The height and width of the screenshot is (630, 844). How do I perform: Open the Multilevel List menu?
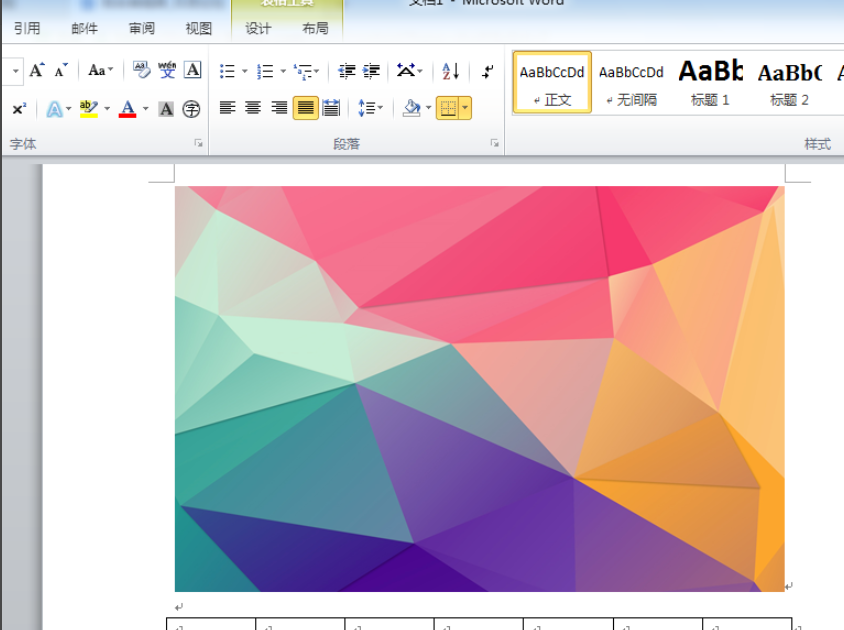[306, 71]
